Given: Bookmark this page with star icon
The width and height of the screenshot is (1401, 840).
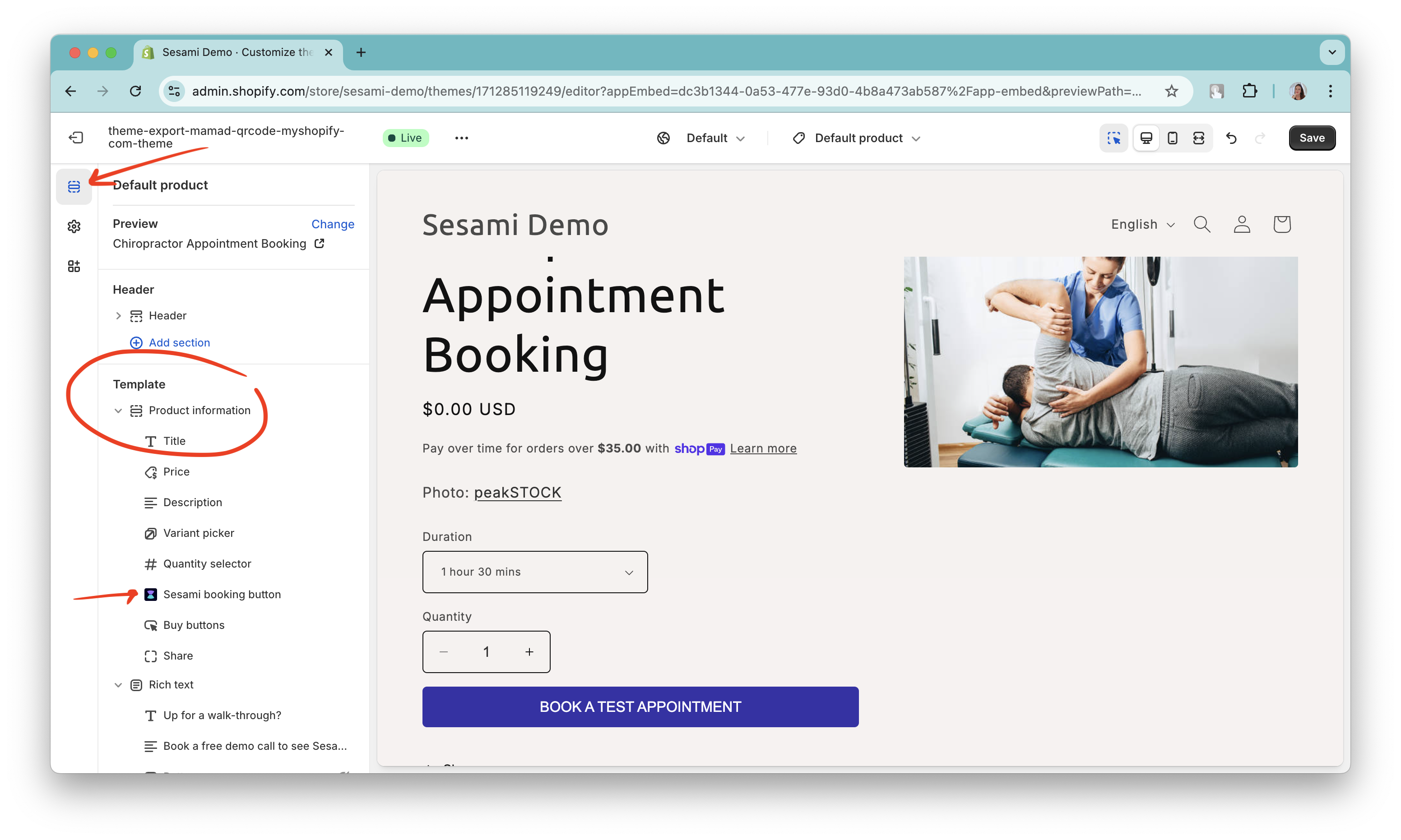Looking at the screenshot, I should 1171,91.
